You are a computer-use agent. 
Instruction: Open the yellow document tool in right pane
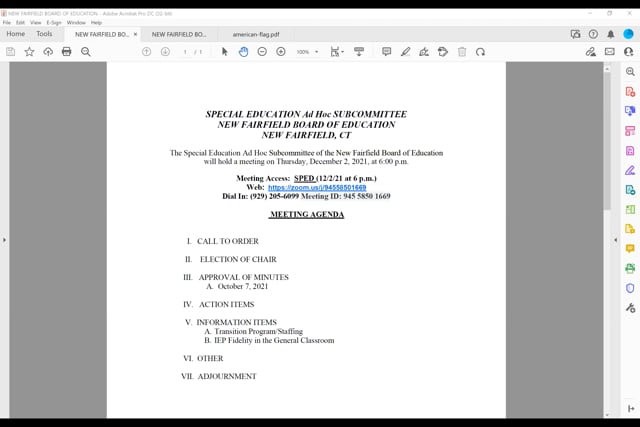click(x=630, y=229)
